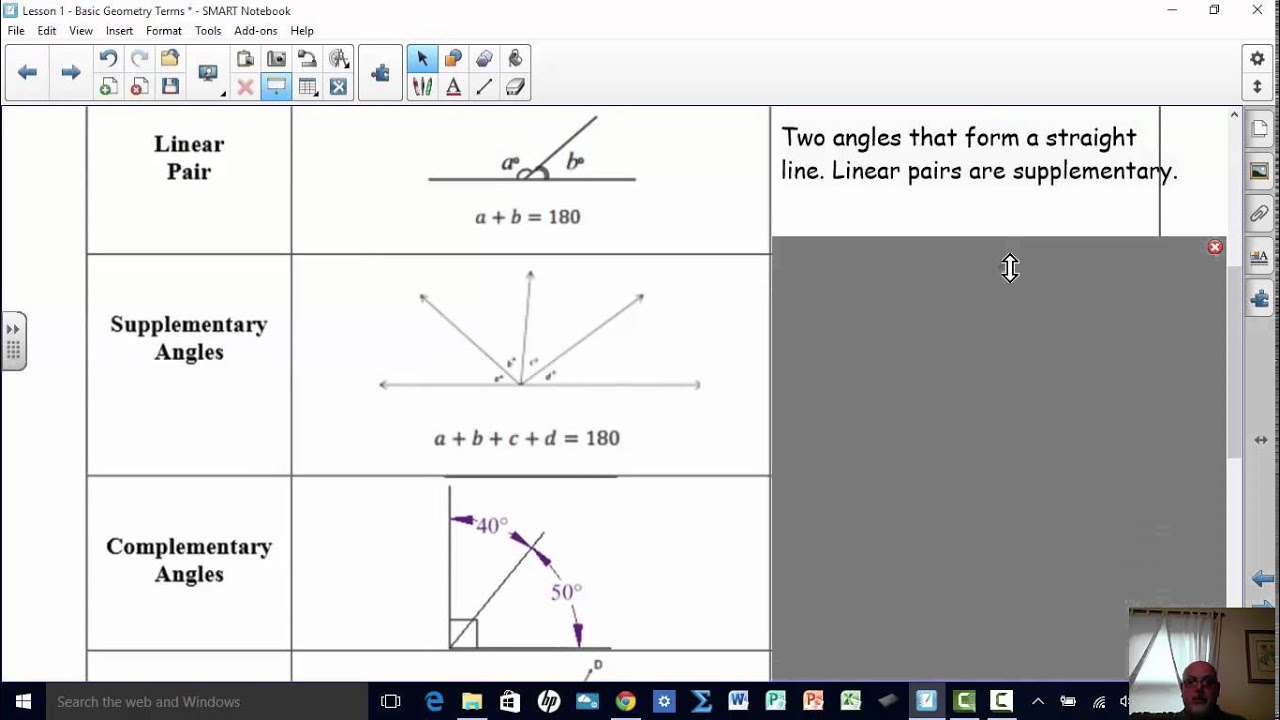Screen dimensions: 1280x720
Task: Open the Edit menu
Action: 47,31
